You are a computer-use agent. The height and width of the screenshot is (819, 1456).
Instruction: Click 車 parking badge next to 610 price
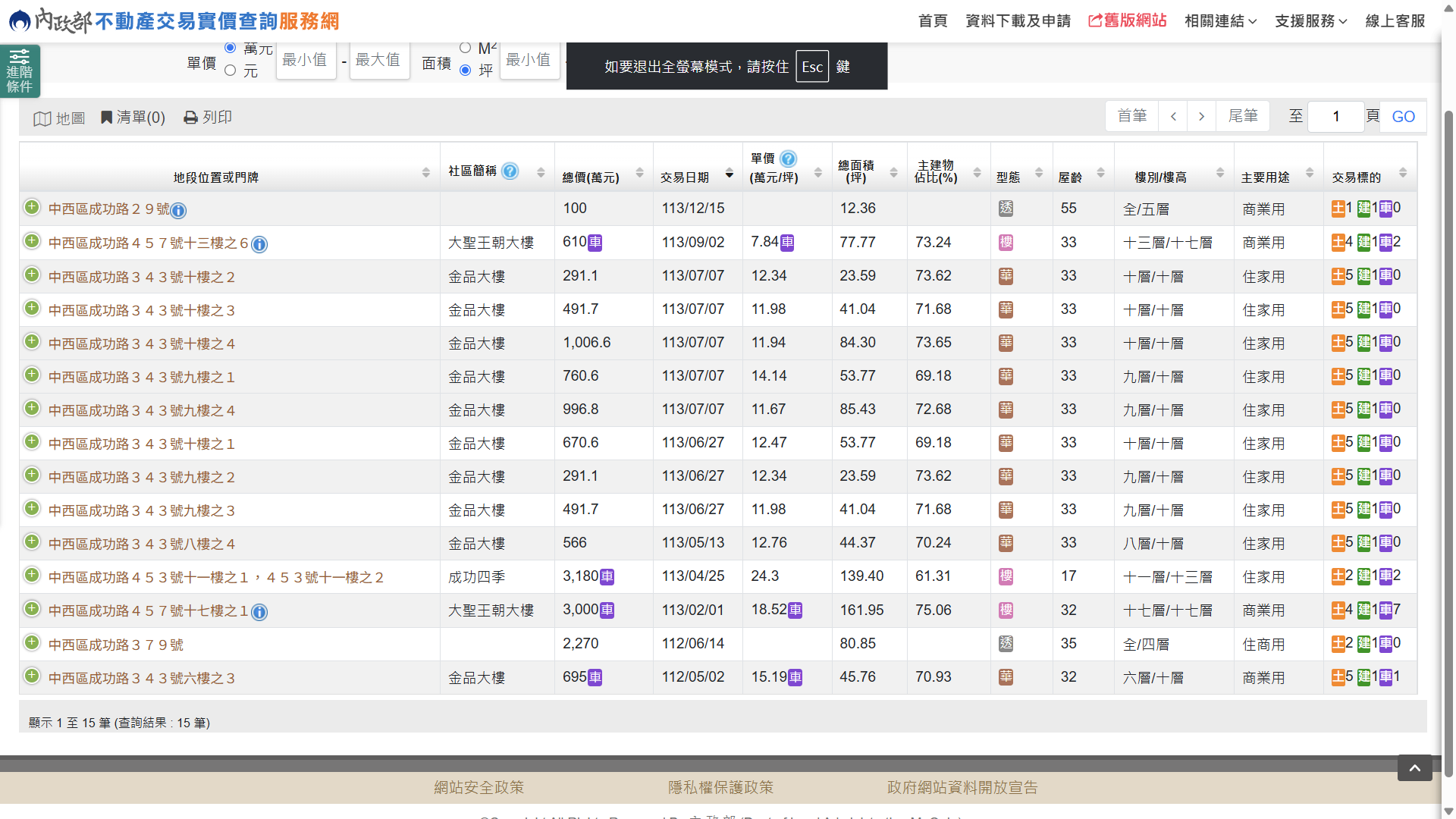pos(596,243)
